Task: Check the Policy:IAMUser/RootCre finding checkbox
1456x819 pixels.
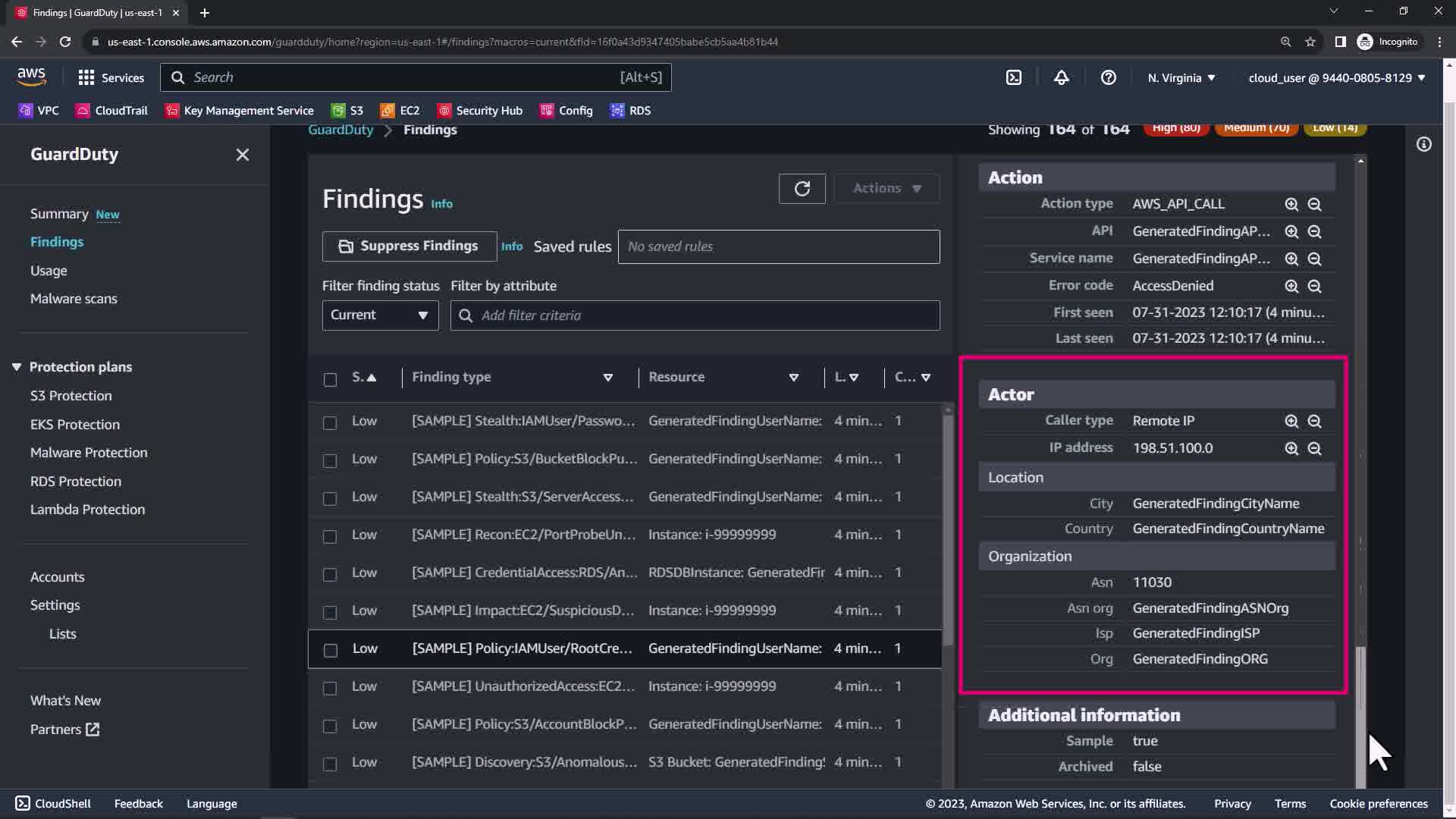Action: (x=330, y=650)
